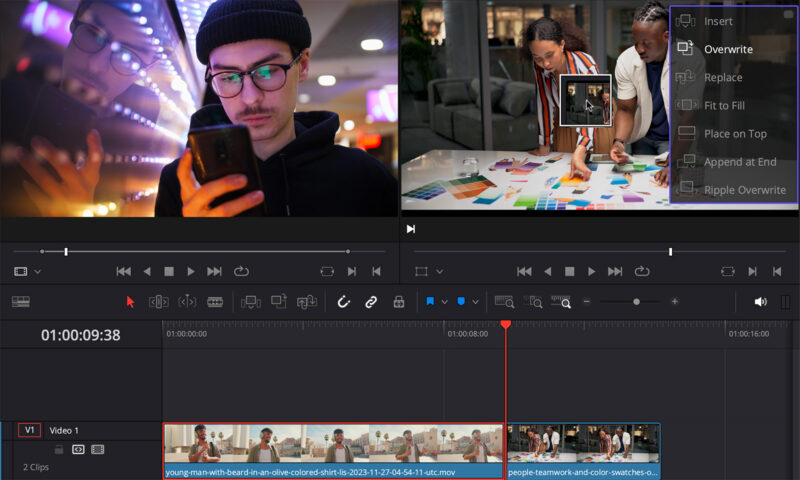Click the red timeline playhead handle
800x480 pixels.
pyautogui.click(x=506, y=324)
